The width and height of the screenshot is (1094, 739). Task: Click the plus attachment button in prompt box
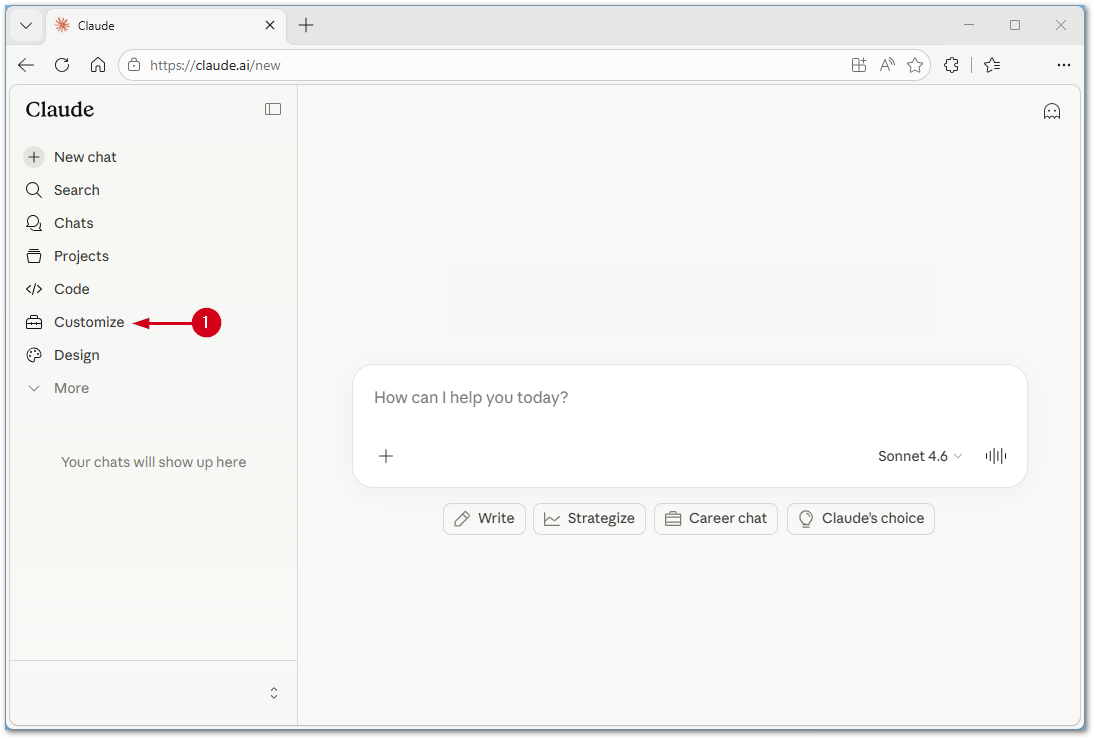pyautogui.click(x=386, y=456)
